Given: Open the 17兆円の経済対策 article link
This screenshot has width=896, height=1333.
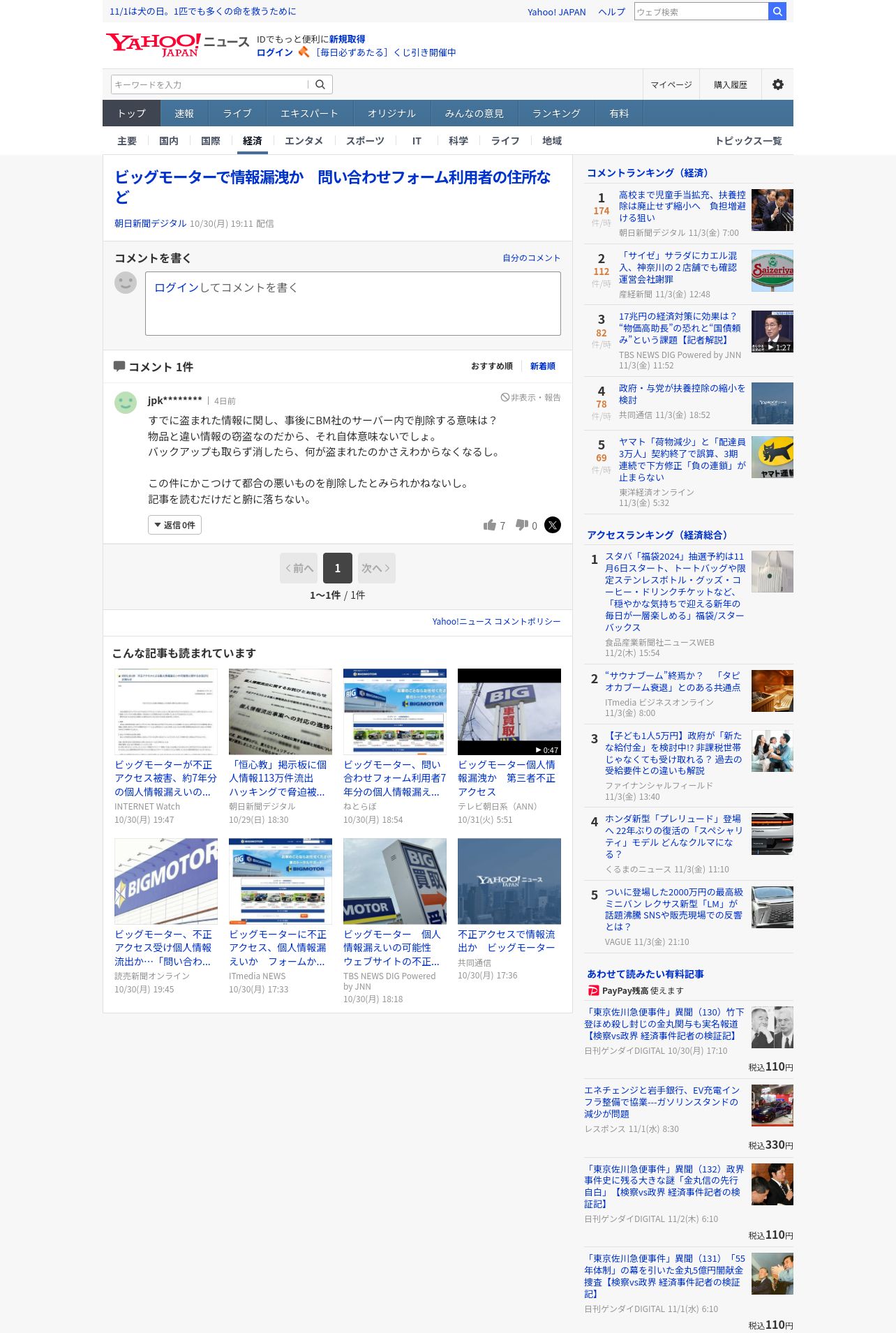Looking at the screenshot, I should click(682, 328).
